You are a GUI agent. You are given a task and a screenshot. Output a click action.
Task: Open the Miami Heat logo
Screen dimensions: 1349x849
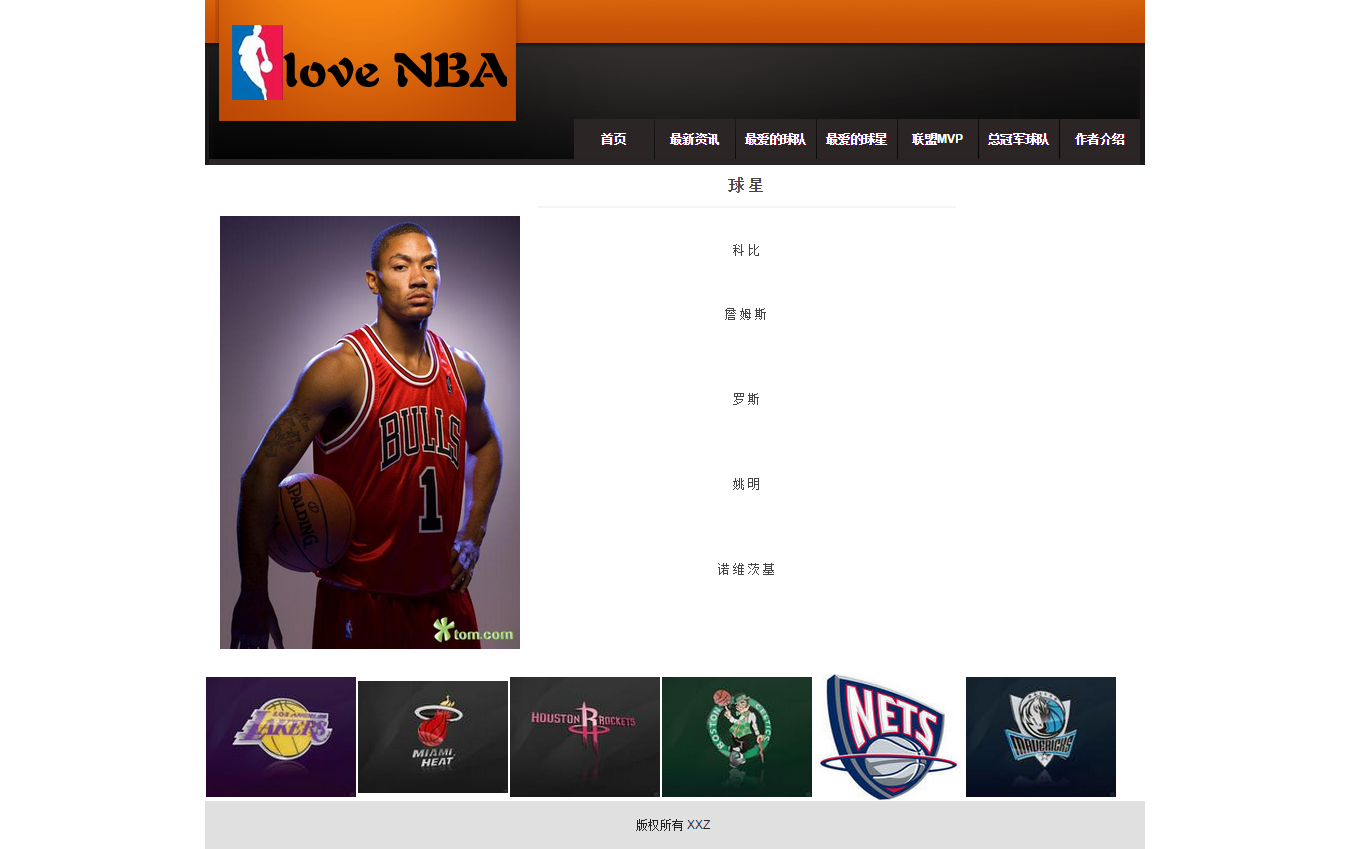(433, 737)
